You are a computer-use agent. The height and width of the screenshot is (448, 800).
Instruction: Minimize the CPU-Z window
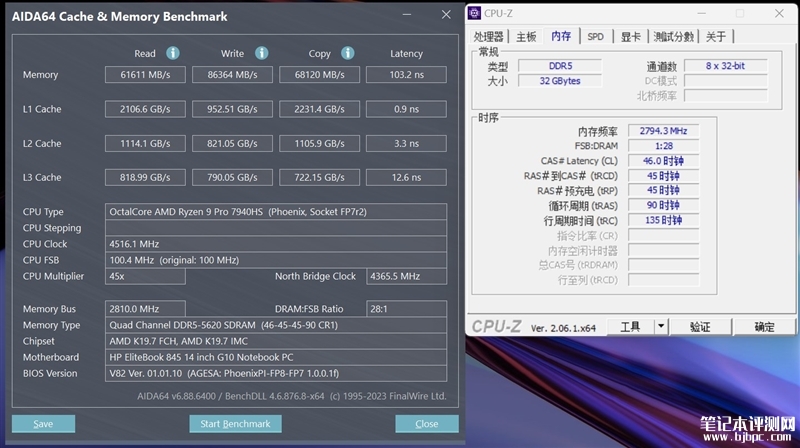pos(702,13)
